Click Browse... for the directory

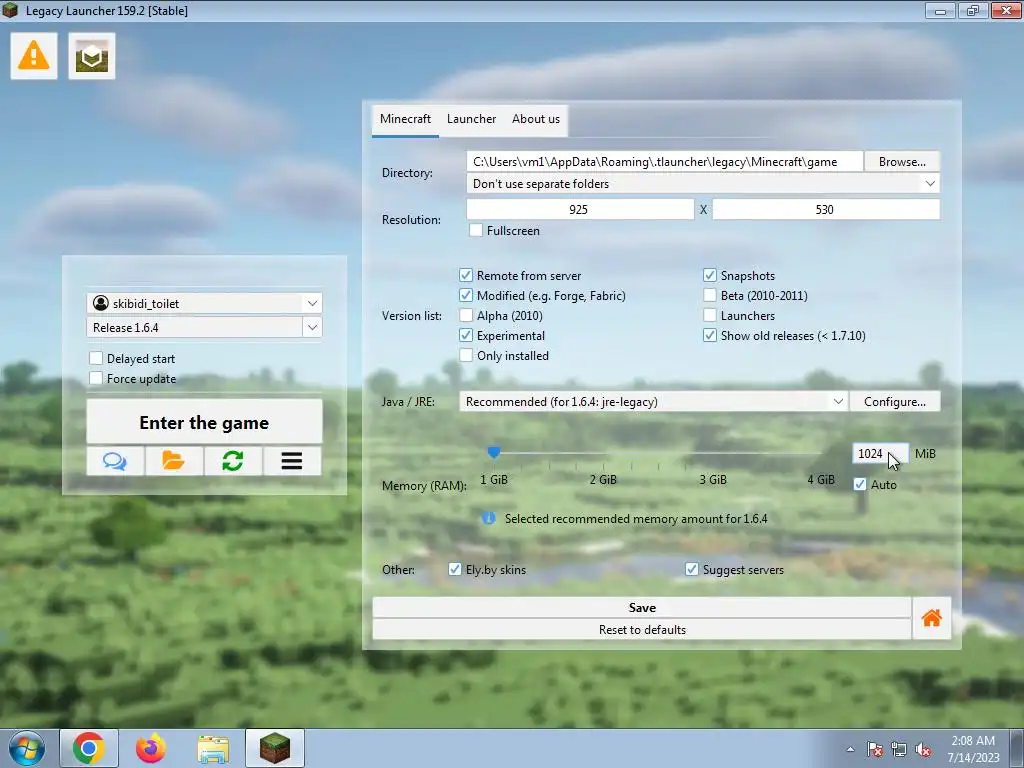click(x=902, y=162)
